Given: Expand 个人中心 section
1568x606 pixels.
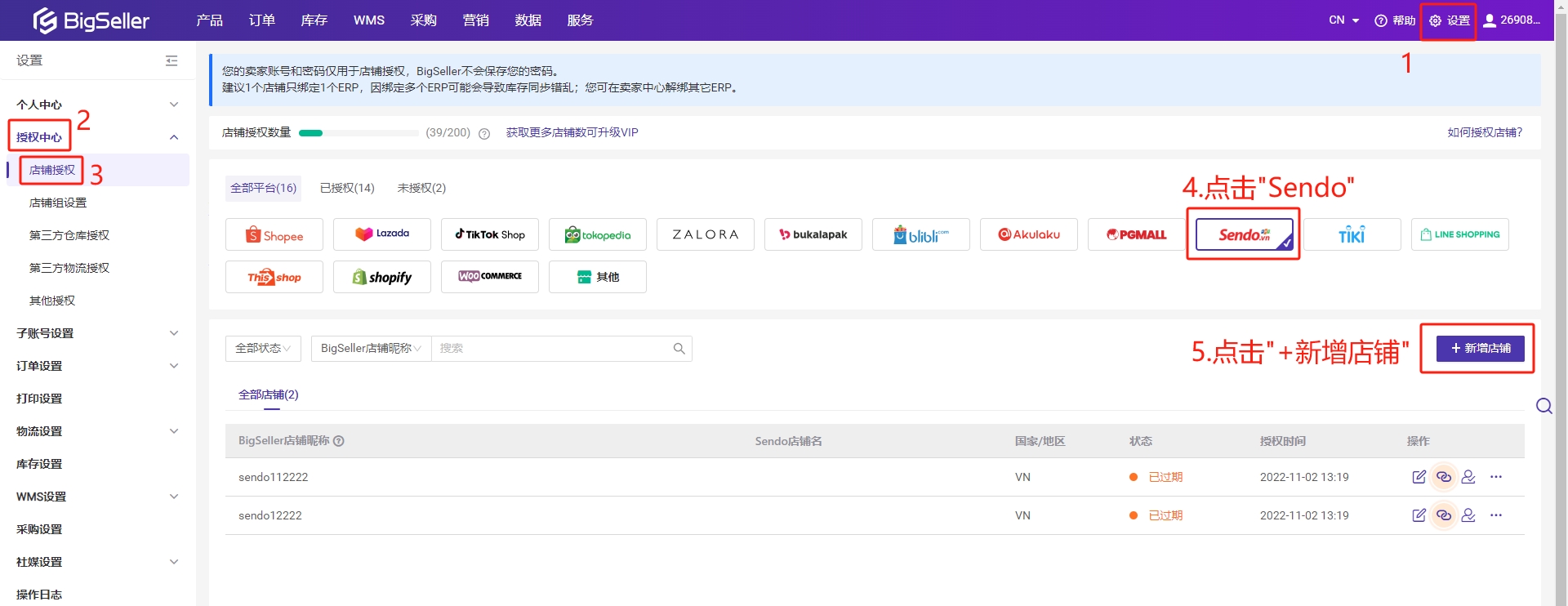Looking at the screenshot, I should (174, 105).
